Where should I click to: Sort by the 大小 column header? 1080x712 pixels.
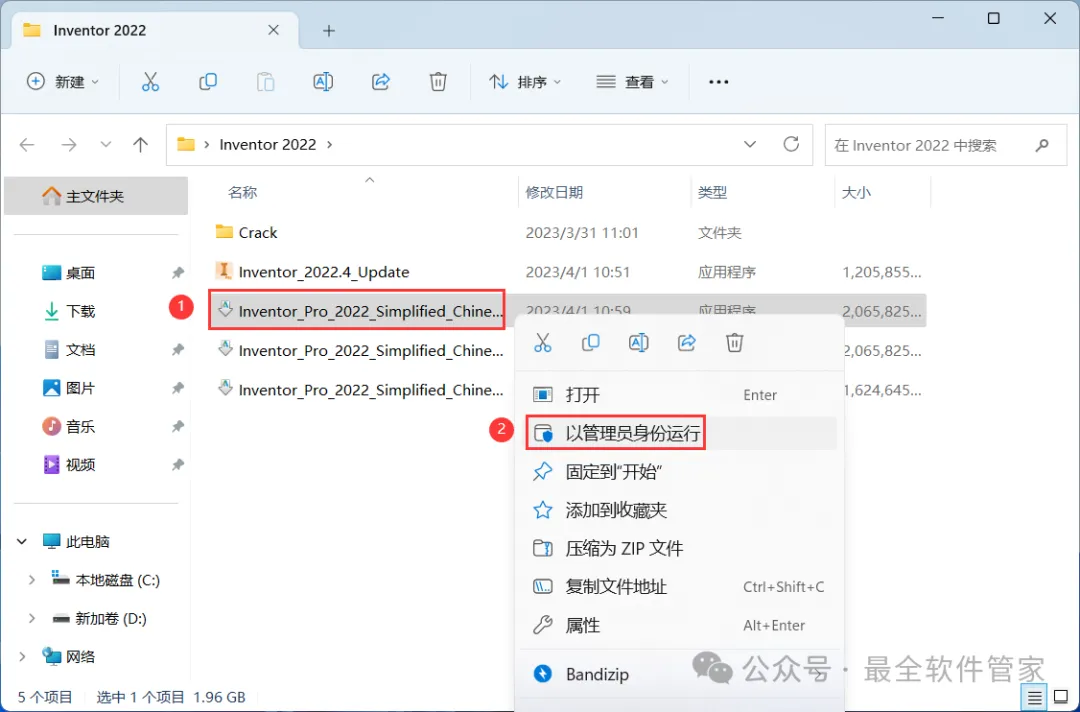pyautogui.click(x=856, y=192)
